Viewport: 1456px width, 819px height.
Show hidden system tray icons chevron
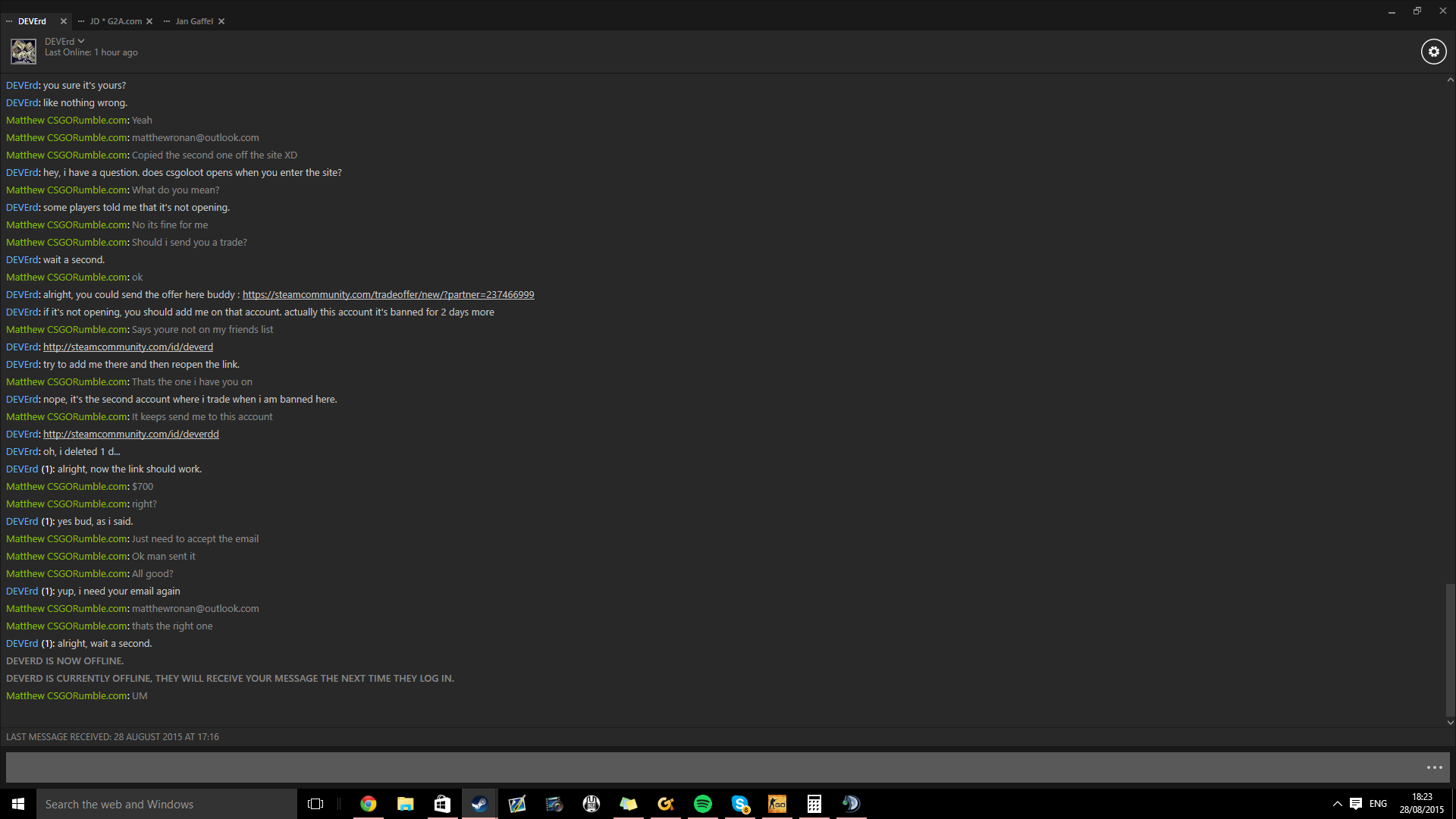[1337, 804]
